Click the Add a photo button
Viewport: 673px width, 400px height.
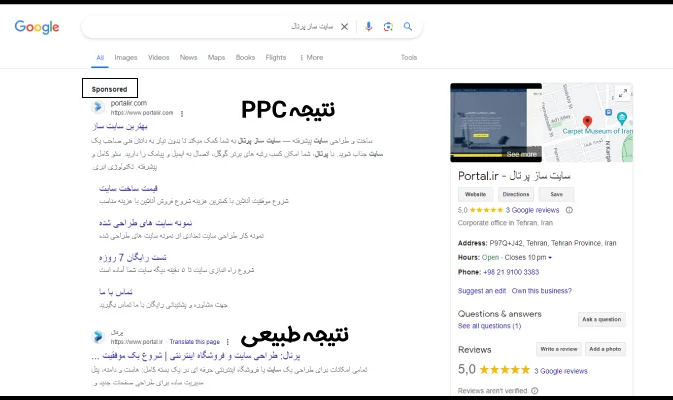click(x=605, y=349)
